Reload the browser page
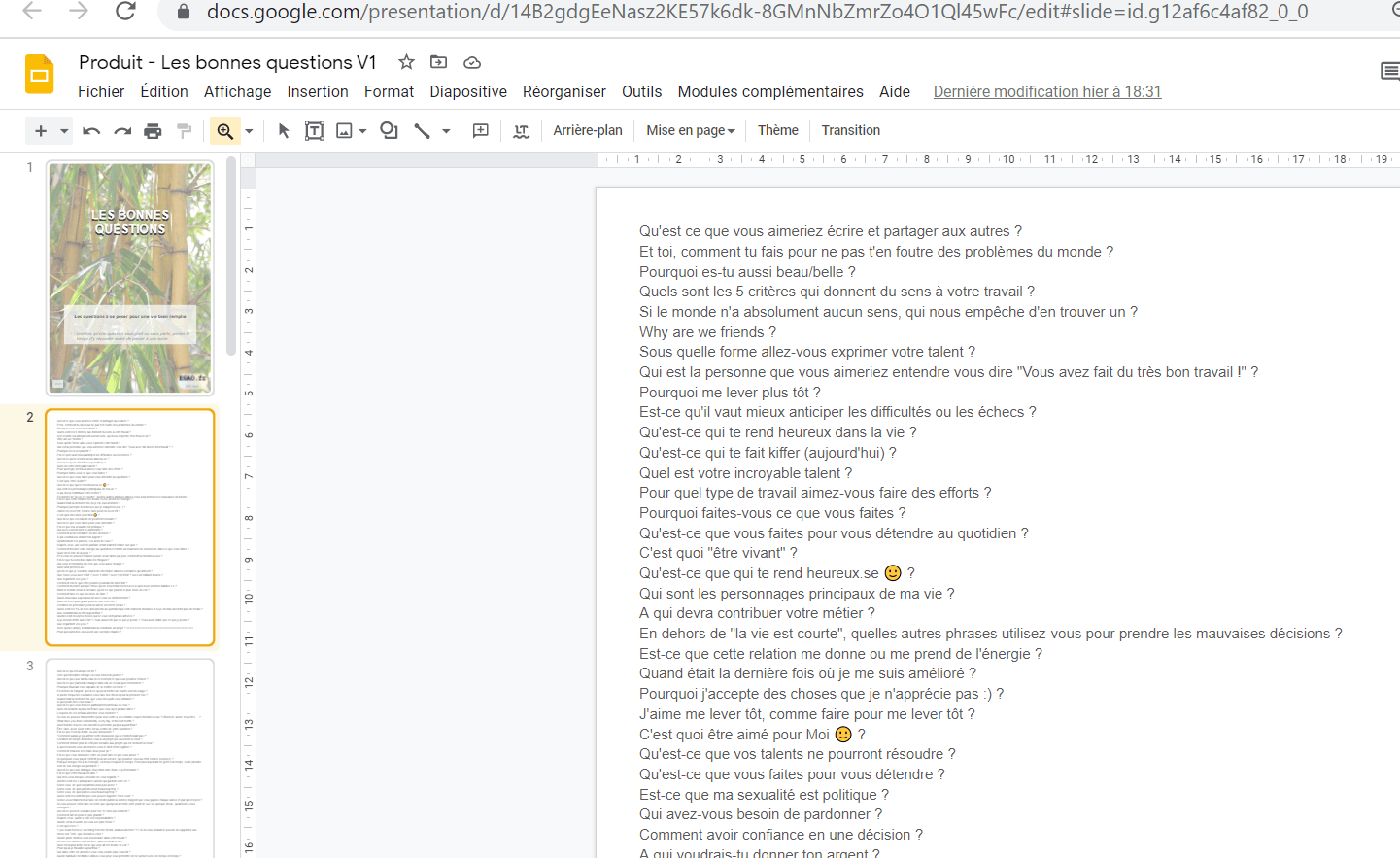Screen dimensions: 1400x858 [125, 12]
